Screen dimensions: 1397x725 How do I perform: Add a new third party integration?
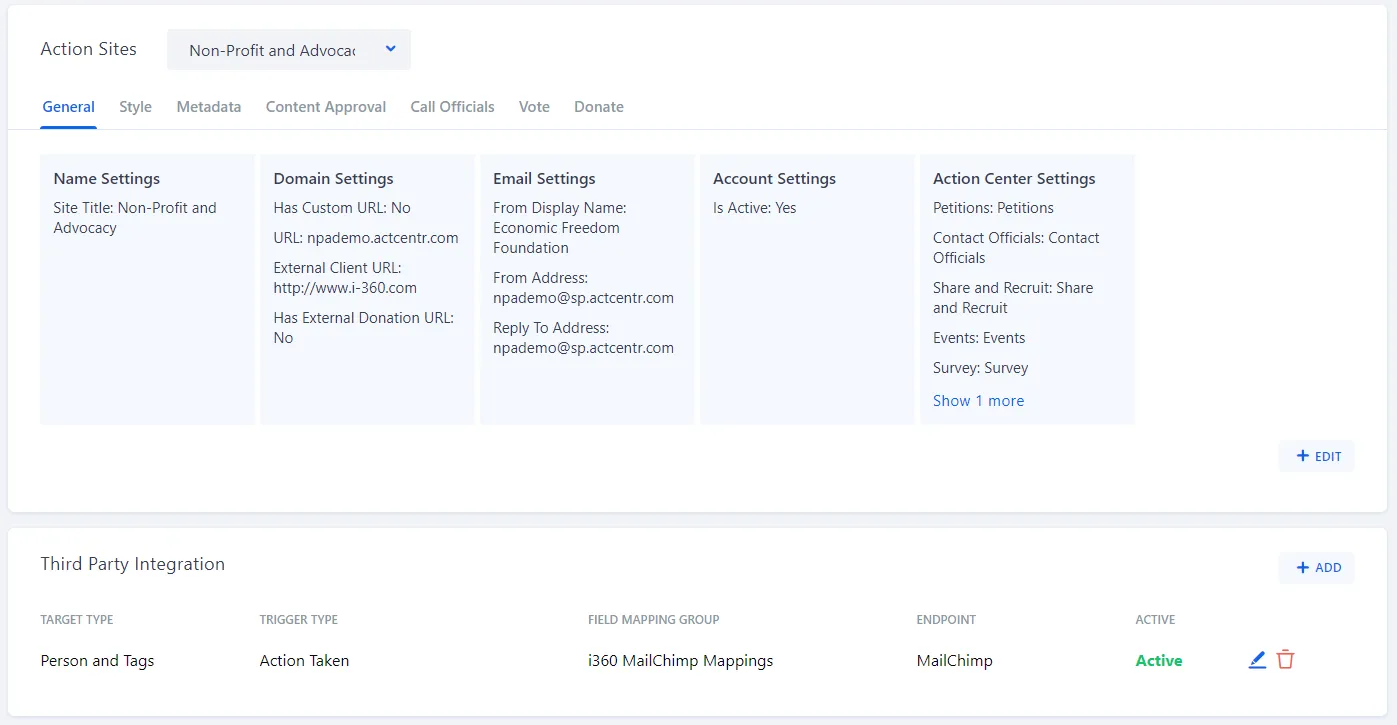pos(1317,568)
